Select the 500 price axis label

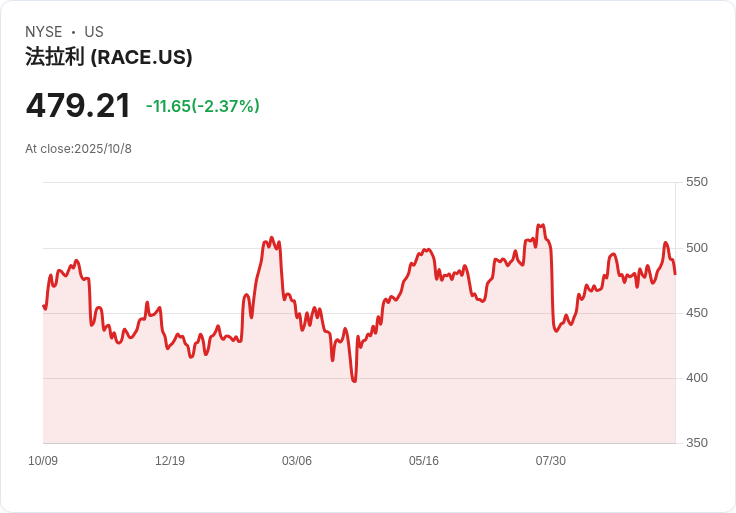click(x=696, y=248)
